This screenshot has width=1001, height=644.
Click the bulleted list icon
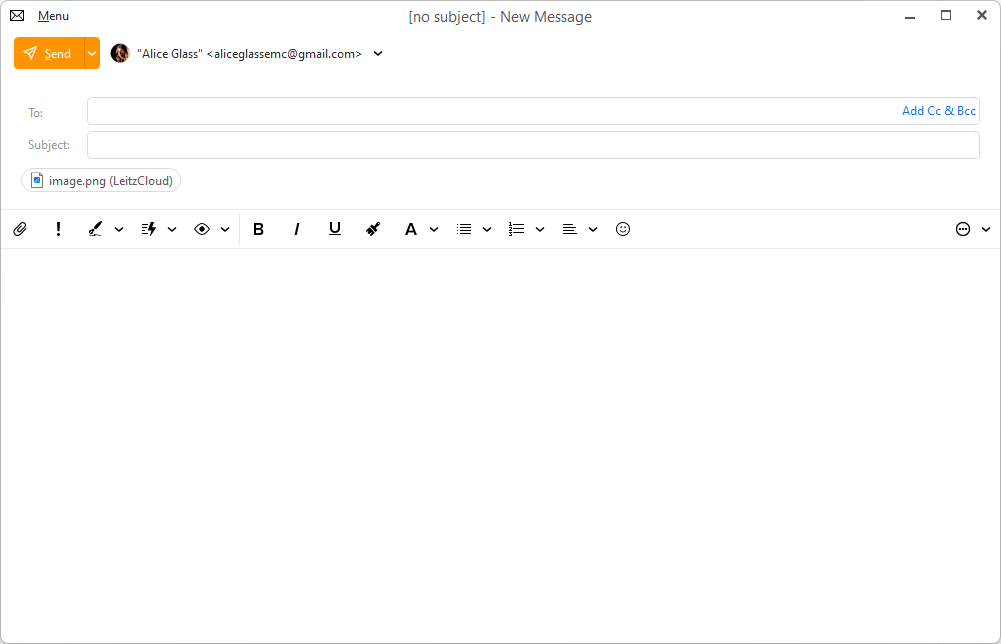coord(464,229)
